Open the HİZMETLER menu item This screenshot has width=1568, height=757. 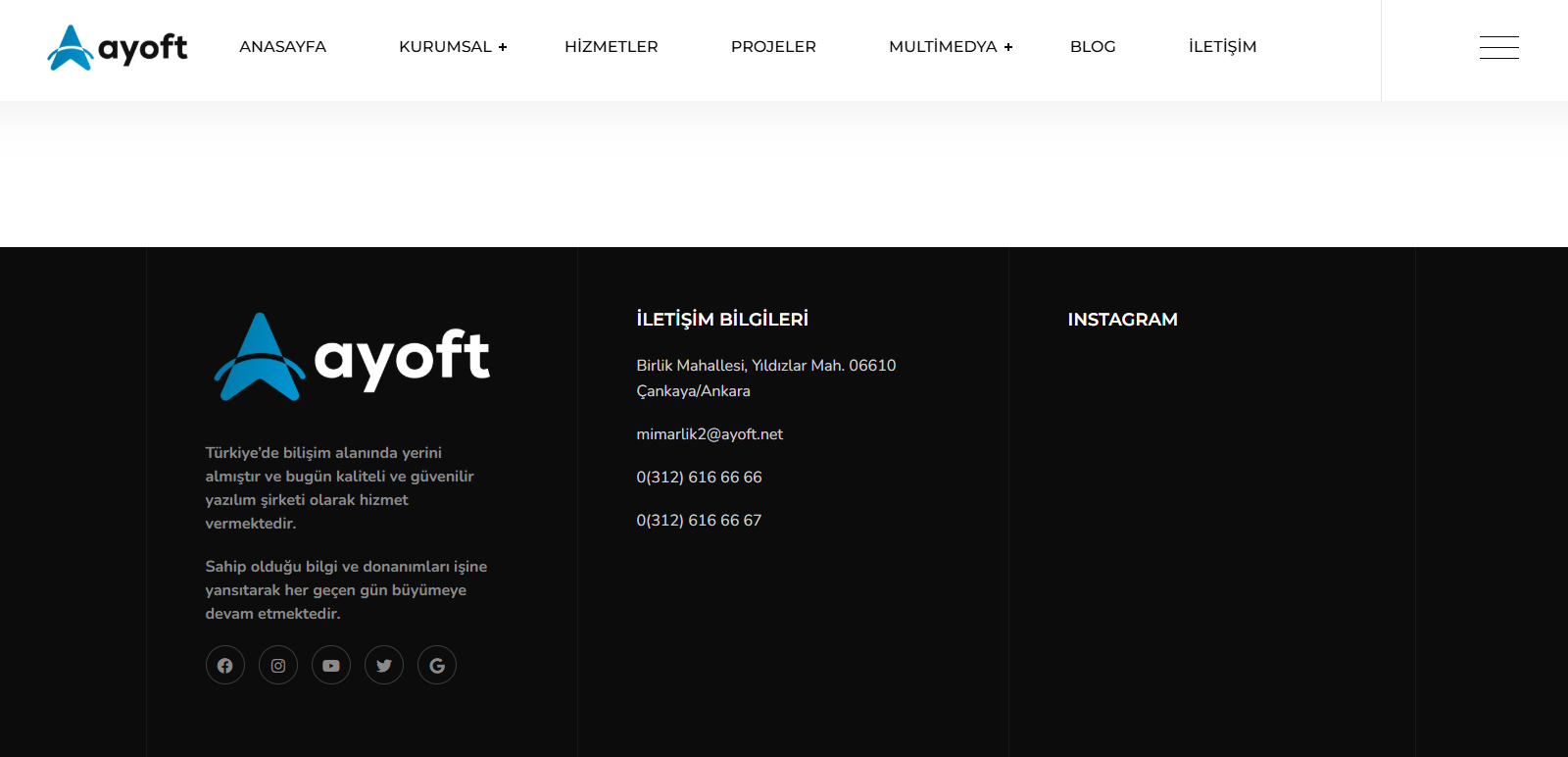611,47
